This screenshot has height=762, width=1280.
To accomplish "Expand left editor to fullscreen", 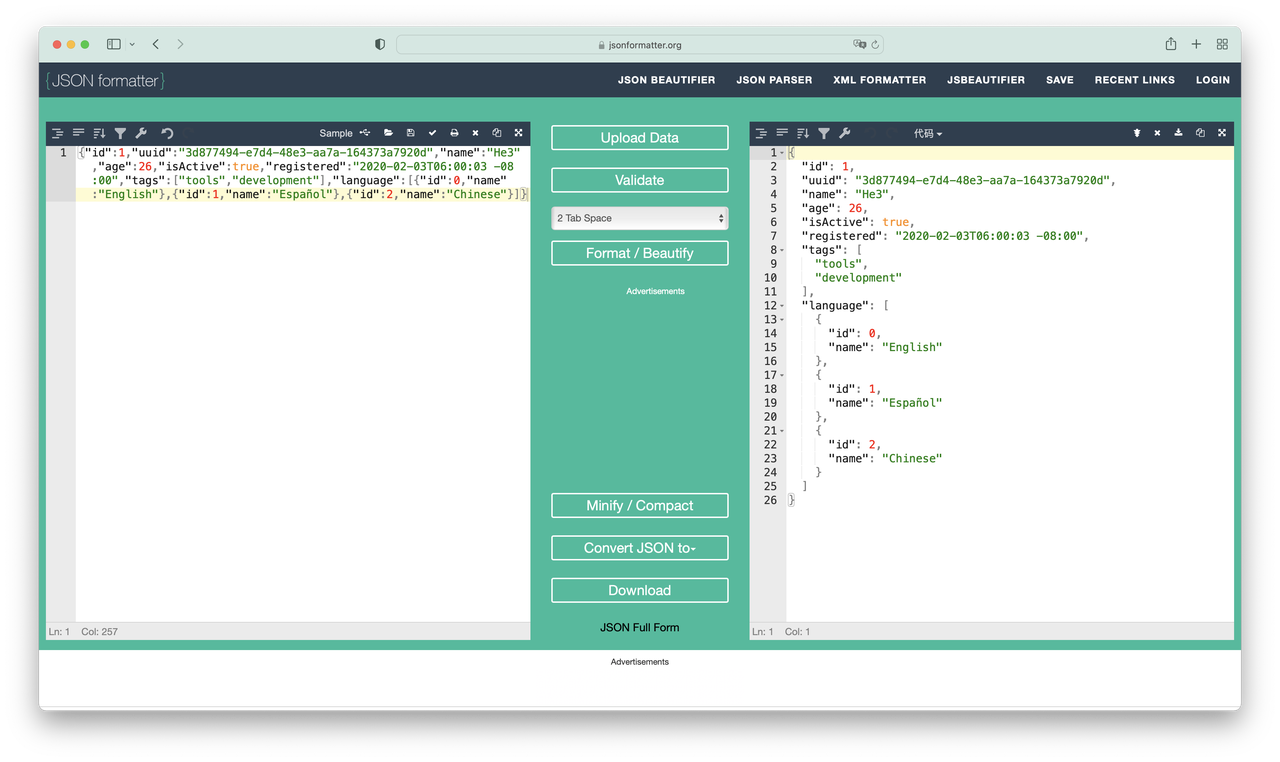I will click(x=518, y=133).
